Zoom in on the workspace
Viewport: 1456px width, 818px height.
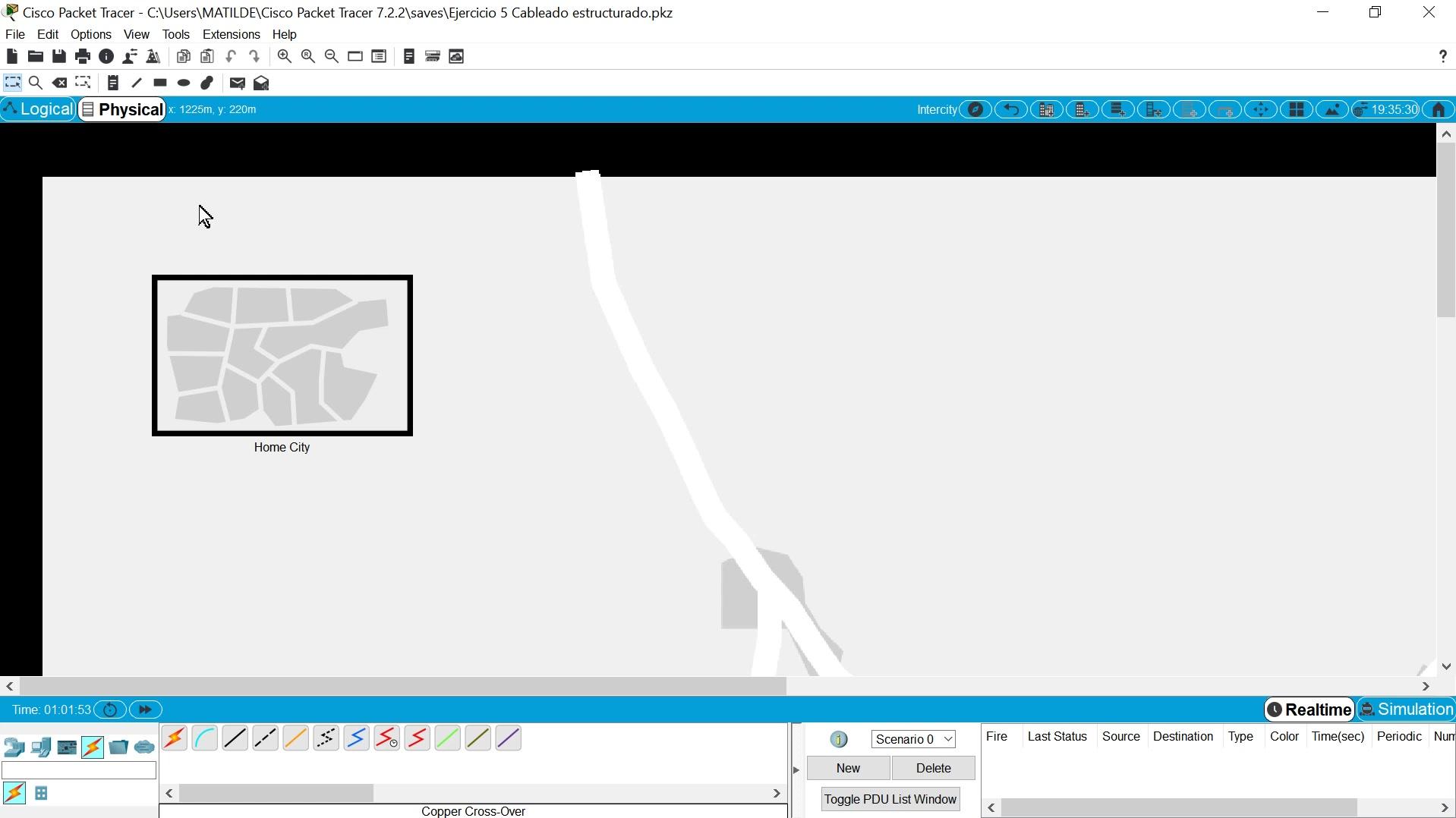[285, 57]
